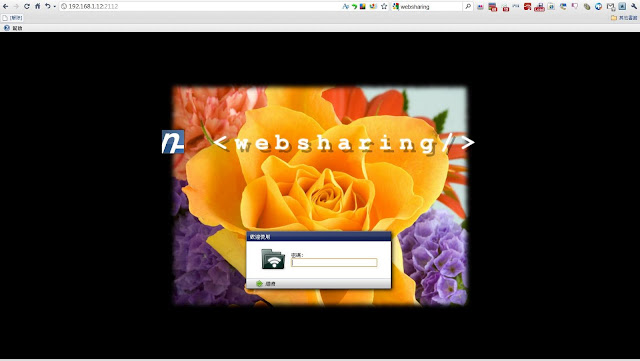Click the red square extension icon
The image size is (640, 361).
[x=527, y=7]
